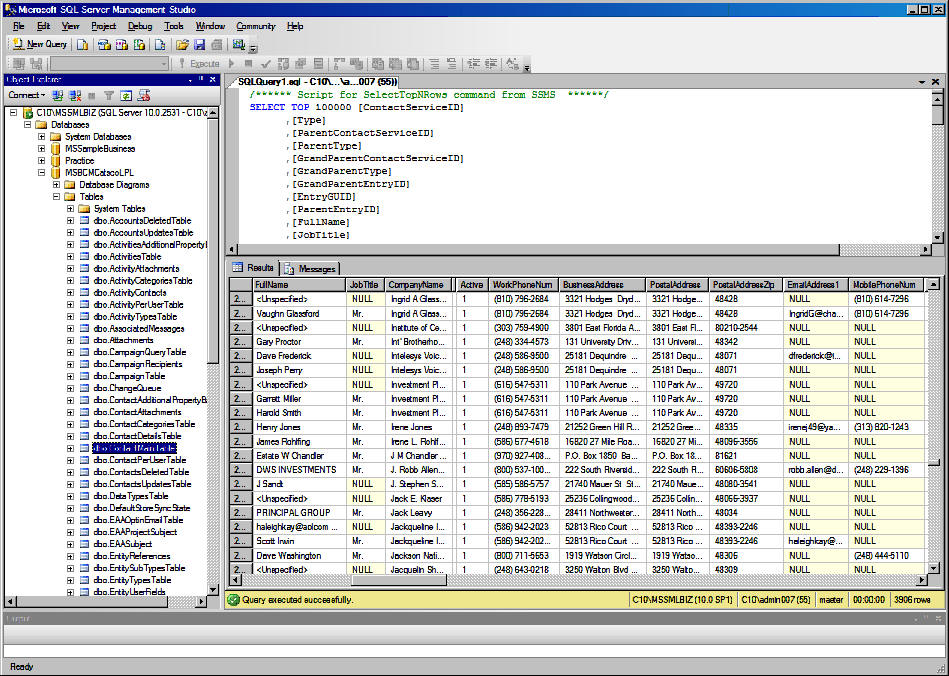Expand the System Tables node
Viewport: 949px width, 676px height.
click(x=70, y=209)
